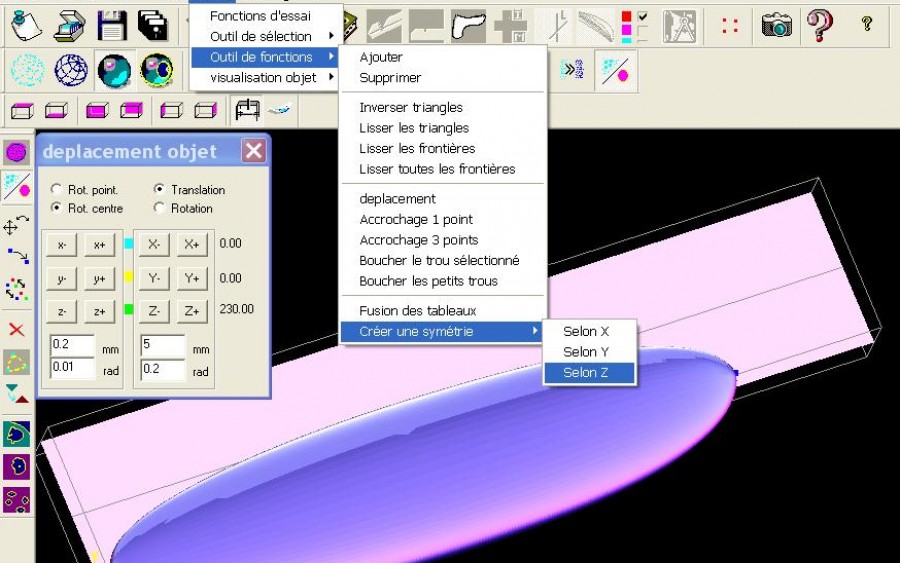
Task: Click the move arrows icon in left sidebar
Action: (x=16, y=226)
